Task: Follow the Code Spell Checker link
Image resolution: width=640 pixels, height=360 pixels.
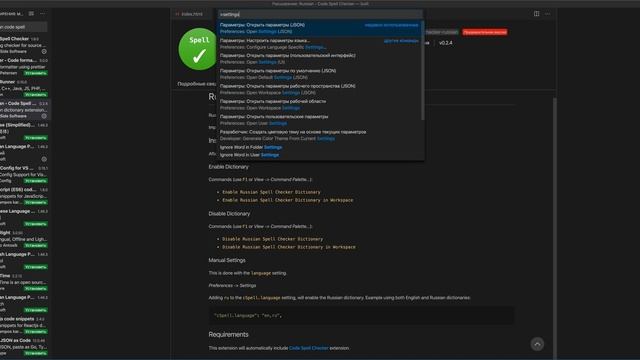Action: tap(309, 348)
